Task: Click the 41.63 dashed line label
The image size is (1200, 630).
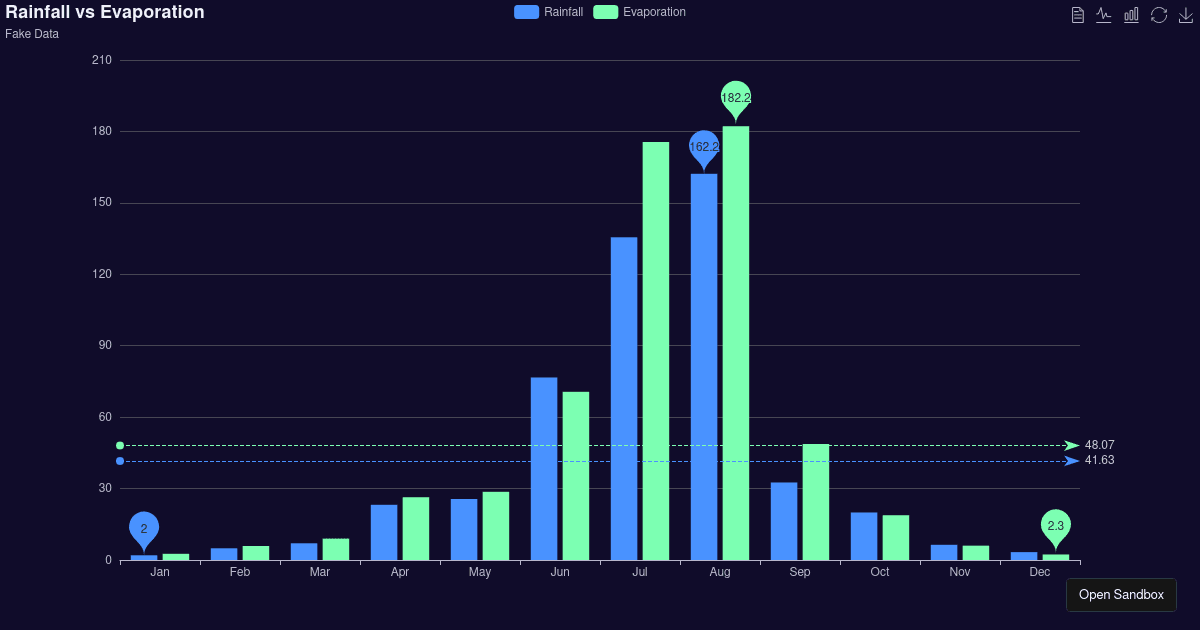Action: [x=1100, y=460]
